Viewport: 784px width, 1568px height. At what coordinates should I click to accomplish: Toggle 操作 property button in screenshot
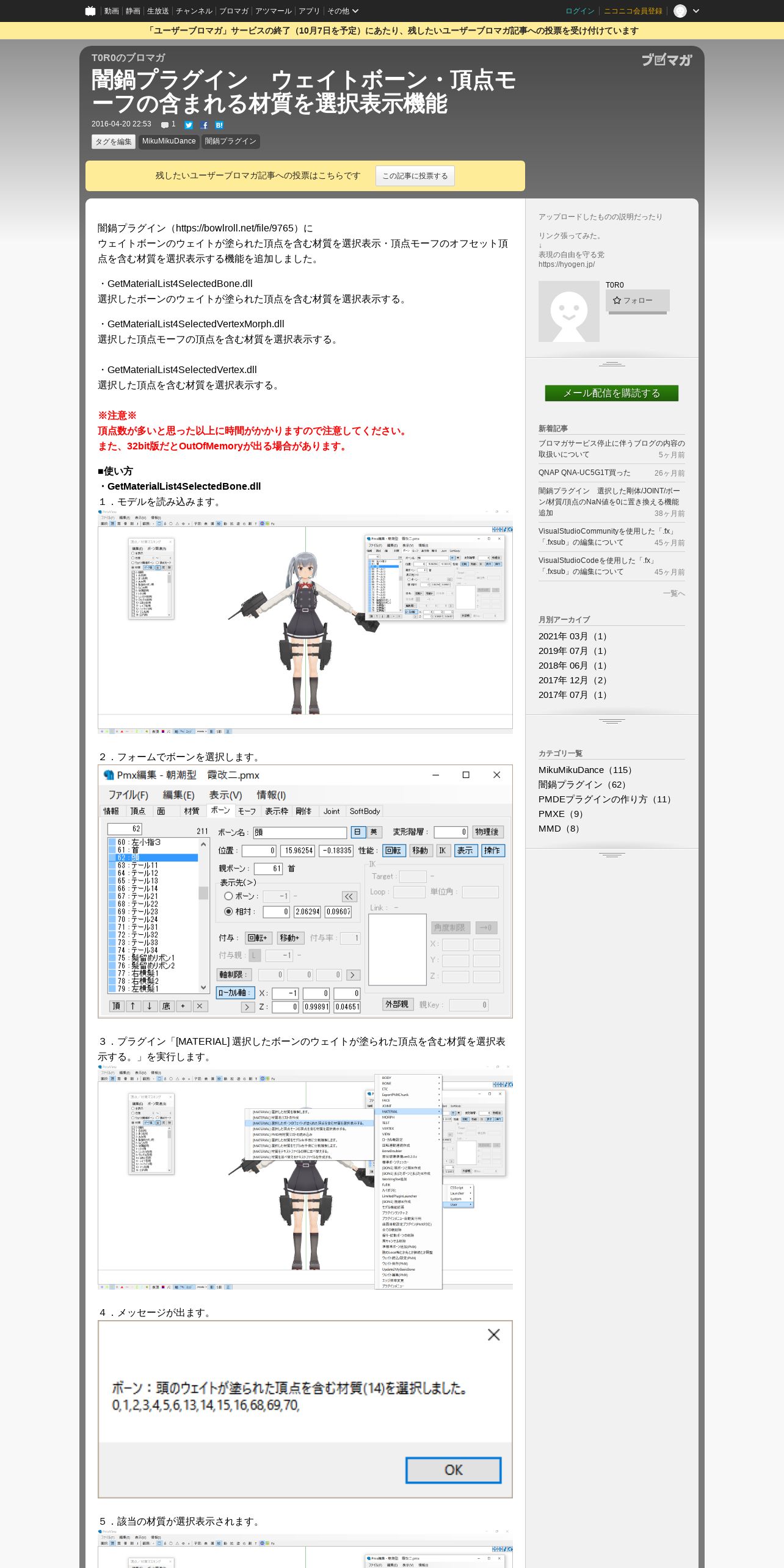pyautogui.click(x=492, y=850)
